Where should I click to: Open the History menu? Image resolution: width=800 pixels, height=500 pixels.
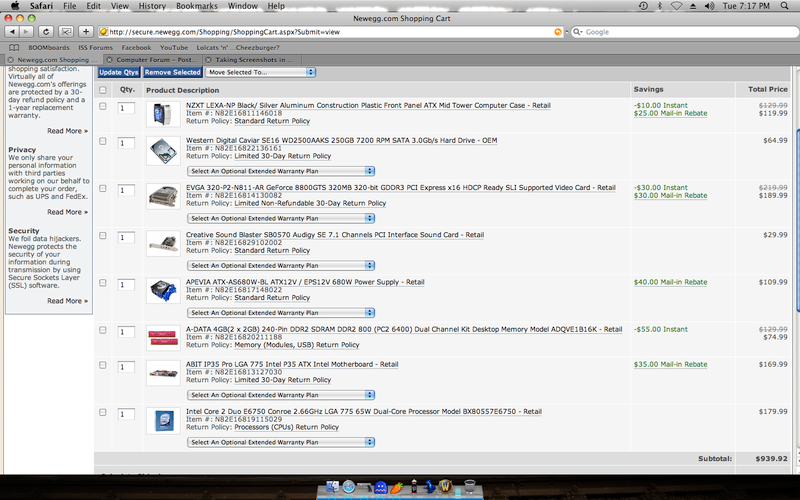click(152, 6)
